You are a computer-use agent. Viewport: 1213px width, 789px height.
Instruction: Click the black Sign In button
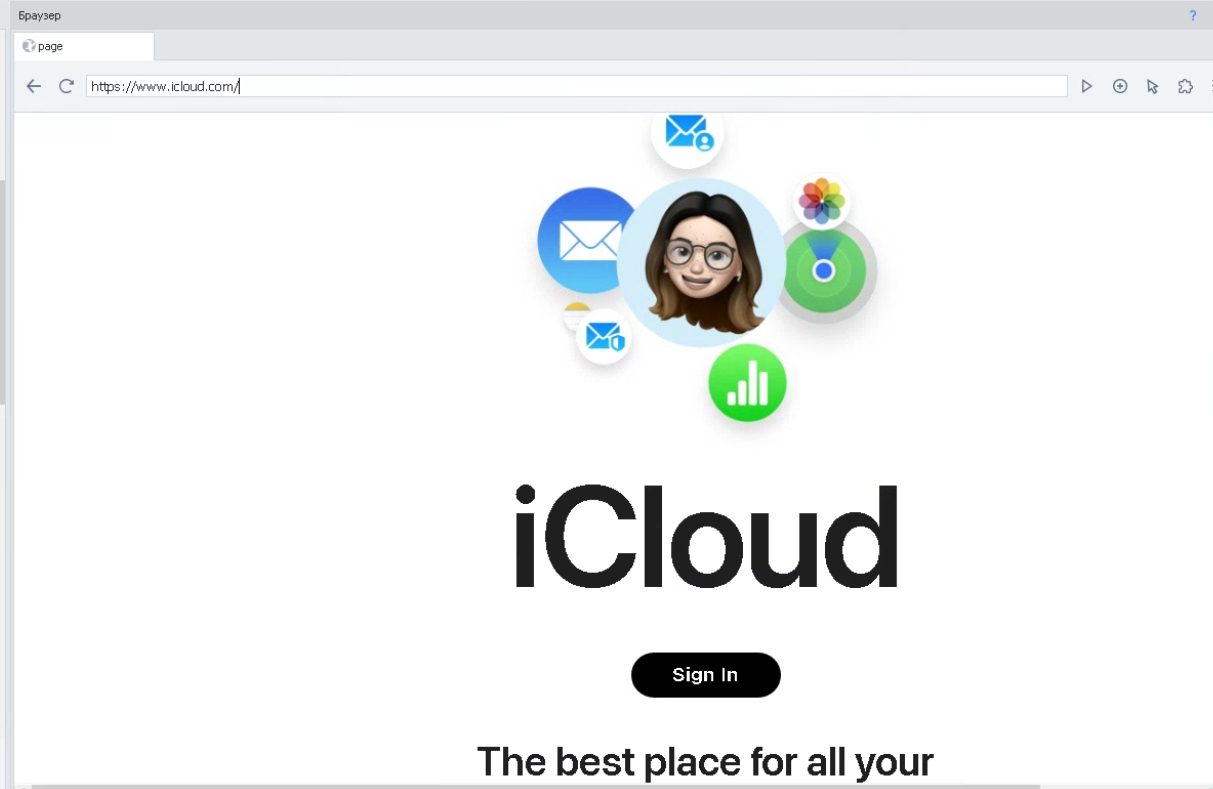[706, 675]
